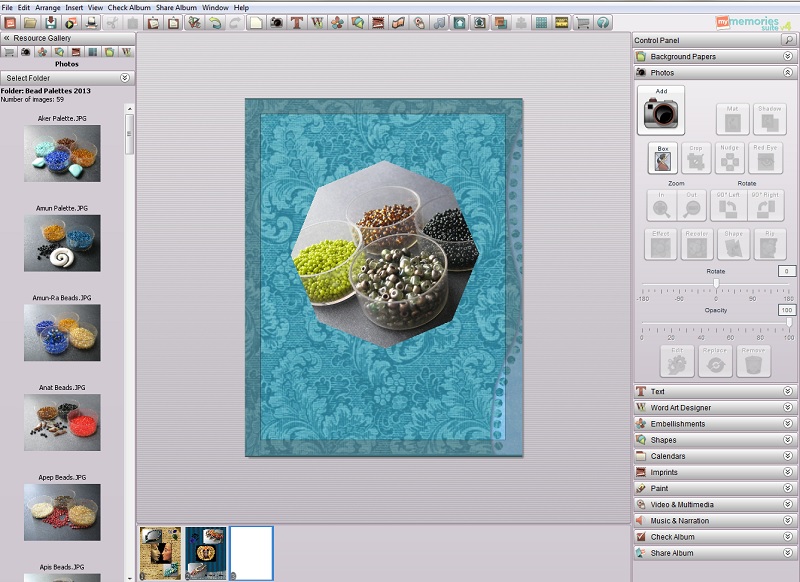
Task: Select the blank third page thumbnail
Action: (x=251, y=553)
